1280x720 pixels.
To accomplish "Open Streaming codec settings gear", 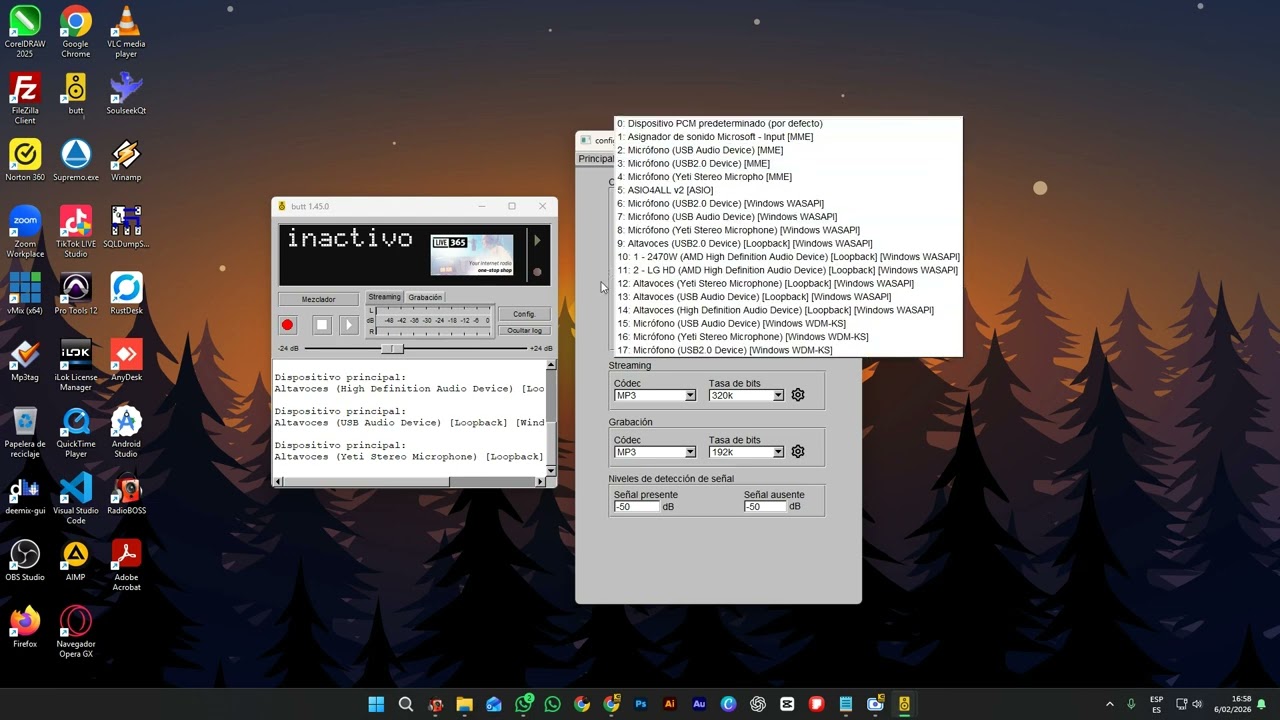I will (x=798, y=395).
